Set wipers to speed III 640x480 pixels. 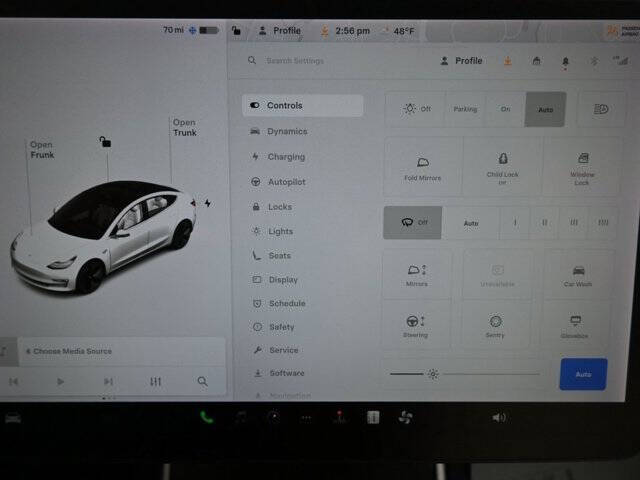(574, 223)
